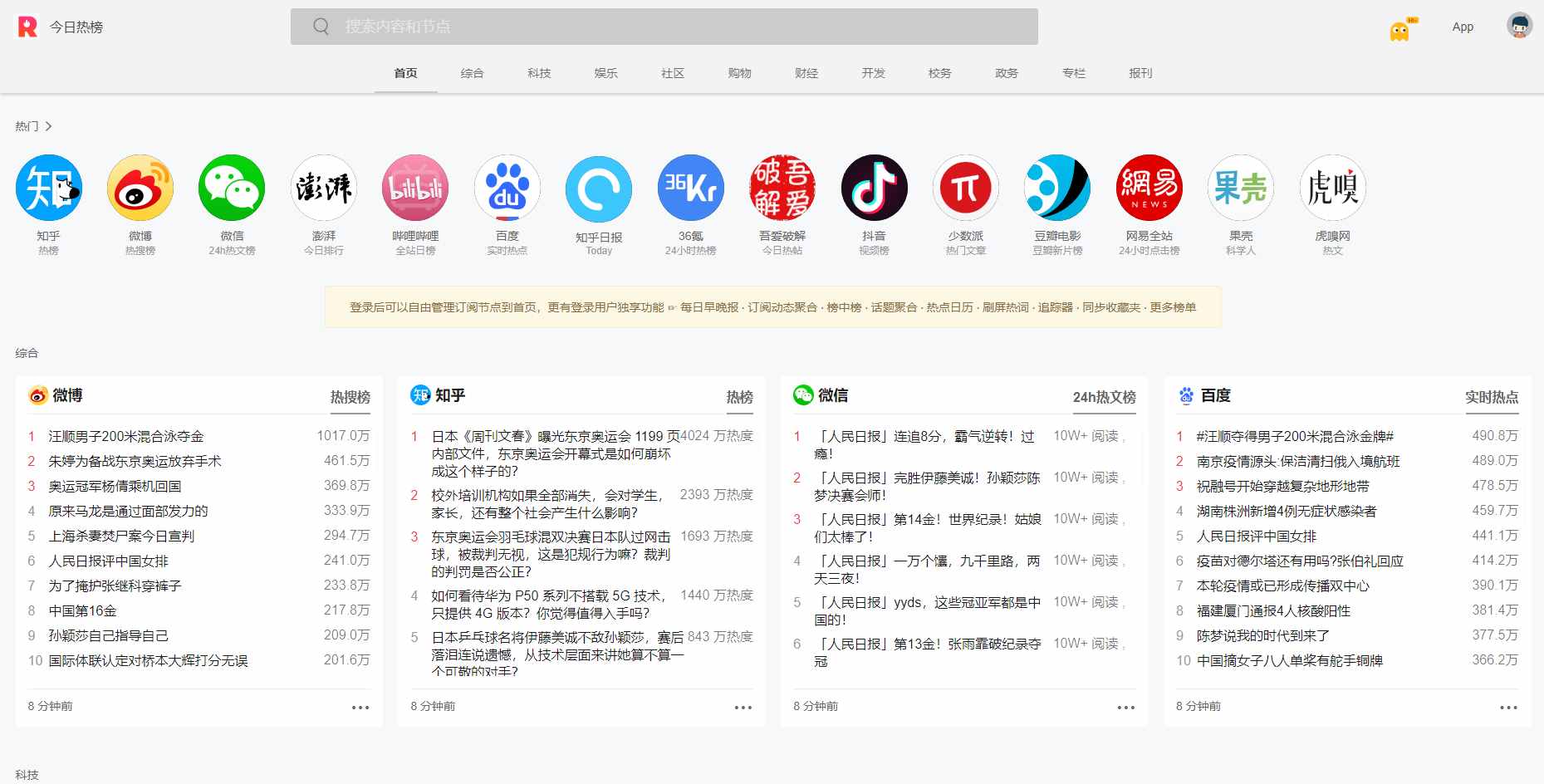
Task: Click the 微信 card logo icon
Action: [x=803, y=395]
